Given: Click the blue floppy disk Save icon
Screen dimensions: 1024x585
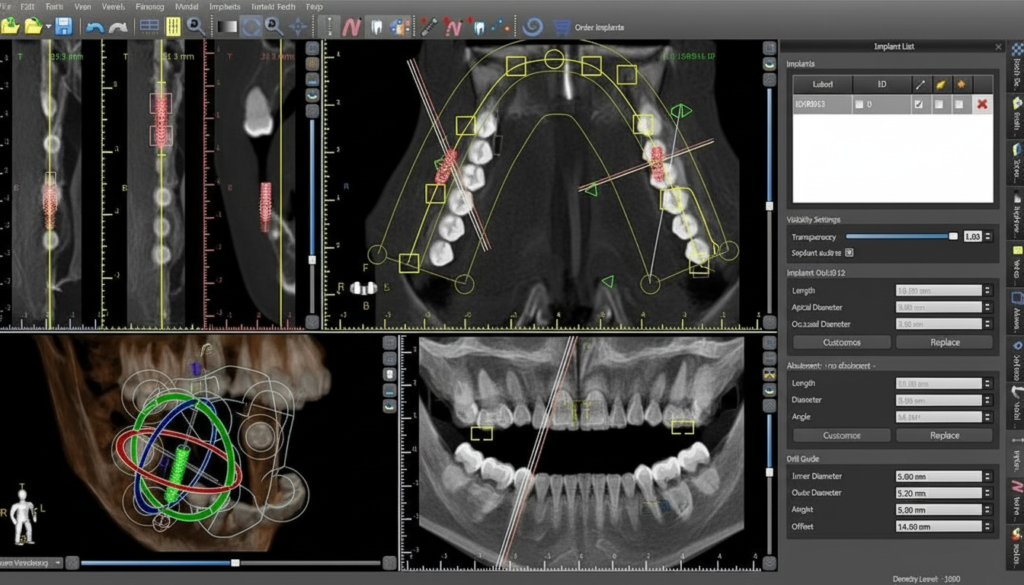Looking at the screenshot, I should pyautogui.click(x=63, y=27).
